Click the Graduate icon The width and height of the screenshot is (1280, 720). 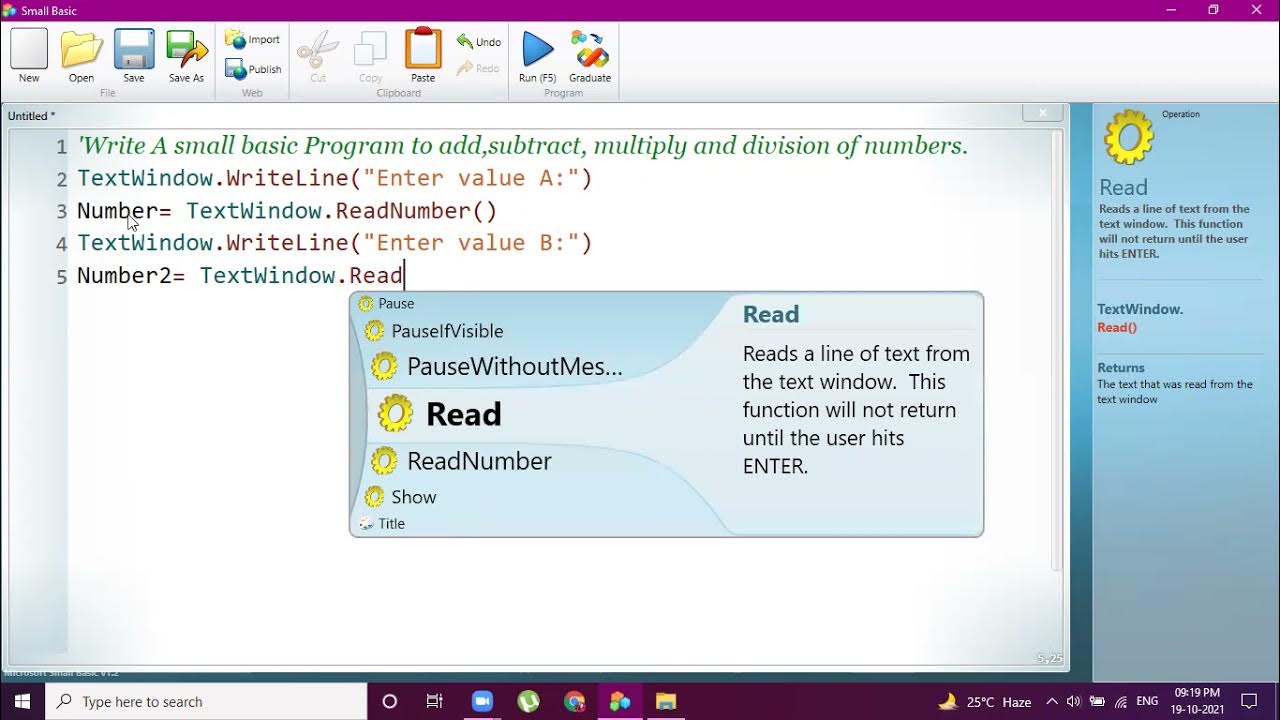click(x=590, y=56)
